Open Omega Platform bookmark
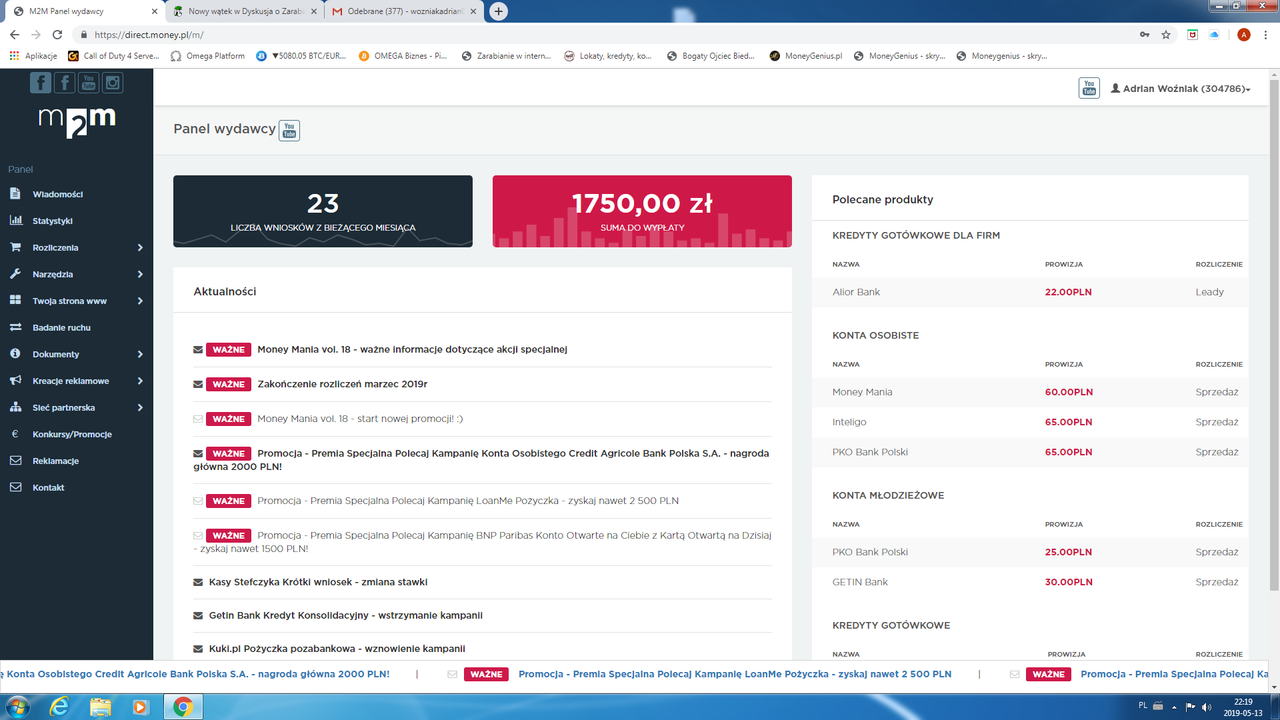Viewport: 1280px width, 720px height. click(x=208, y=56)
